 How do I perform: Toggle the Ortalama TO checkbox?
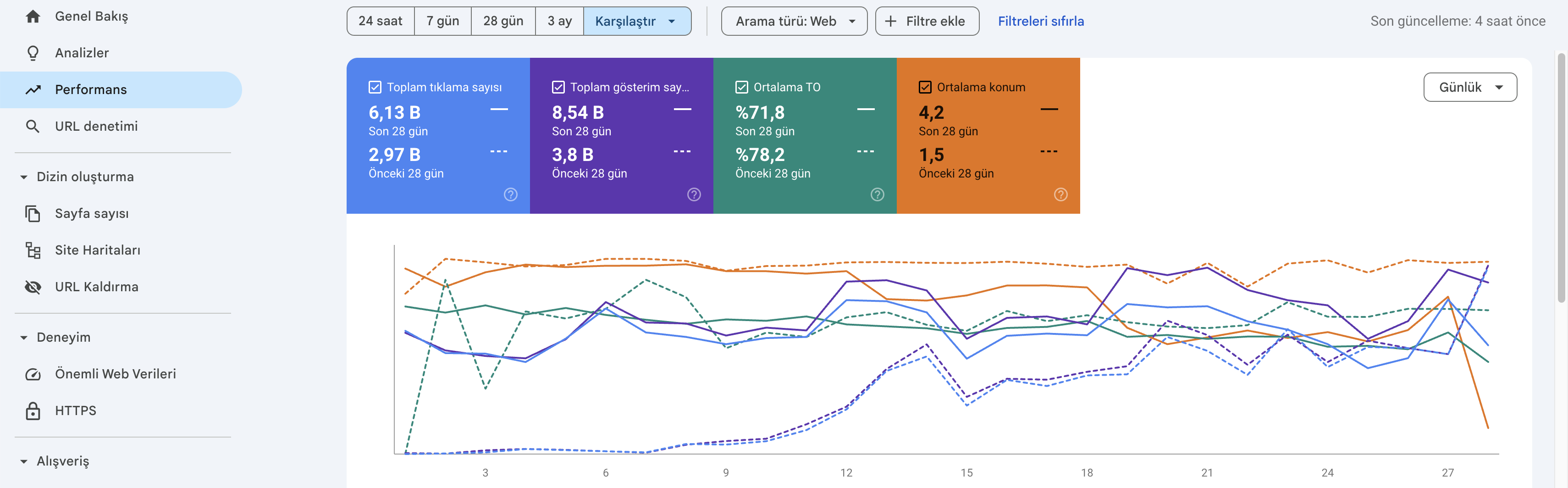(x=741, y=87)
